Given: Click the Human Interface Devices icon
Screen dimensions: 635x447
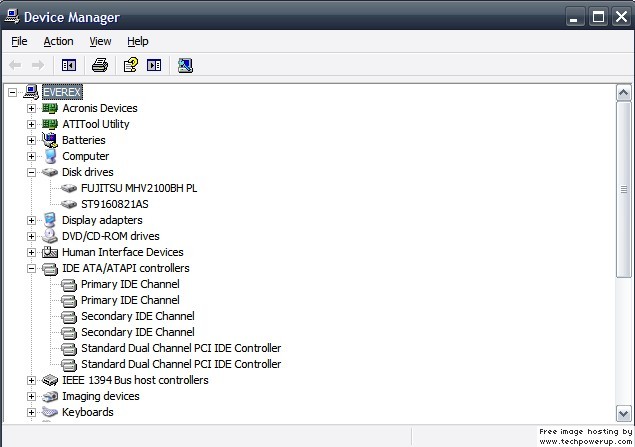Looking at the screenshot, I should point(50,252).
